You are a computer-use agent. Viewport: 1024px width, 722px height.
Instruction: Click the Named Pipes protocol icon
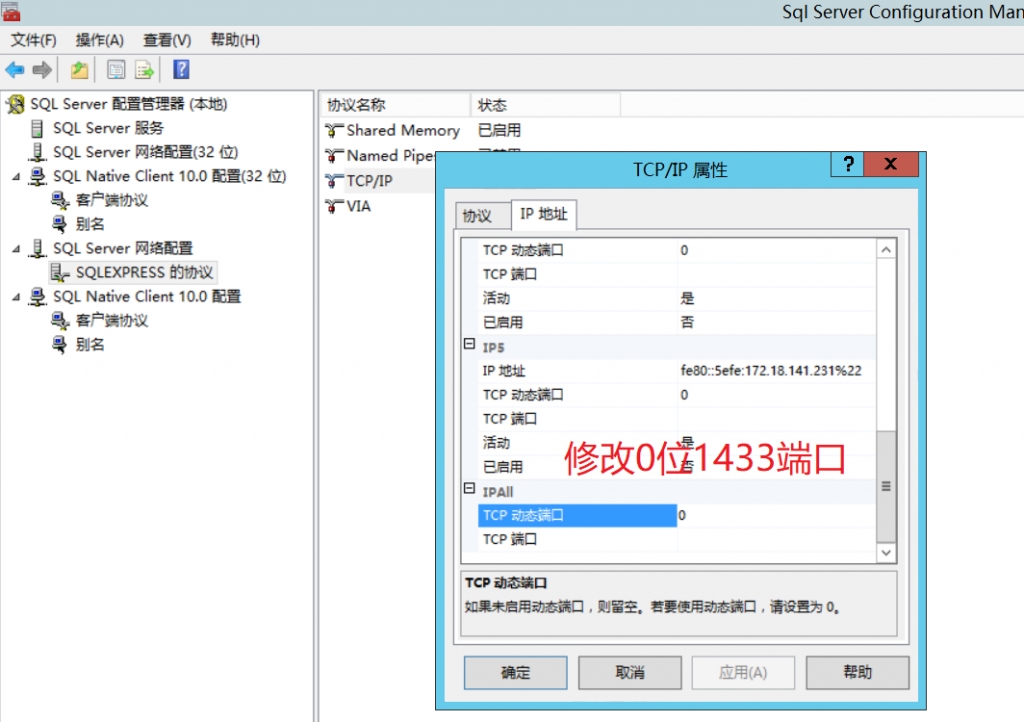click(x=334, y=155)
